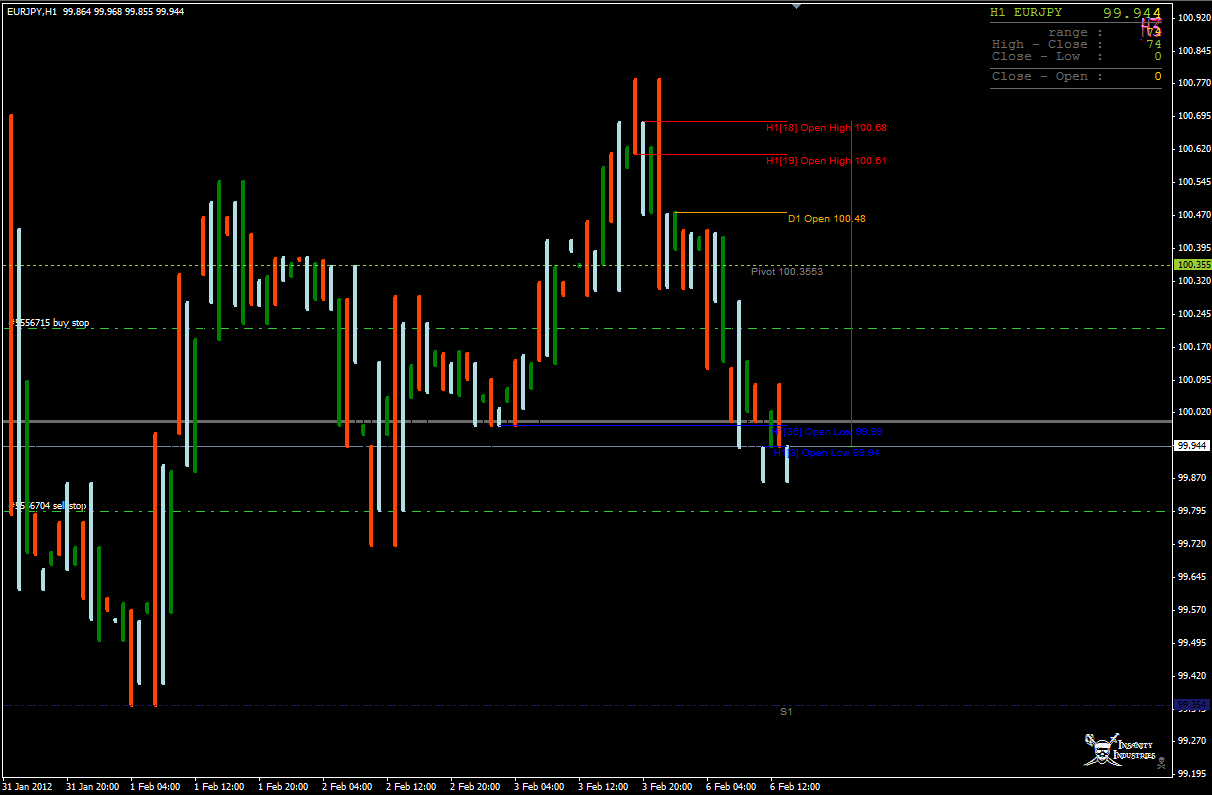Click the 99.795 price scale value
The width and height of the screenshot is (1212, 795).
[x=1194, y=511]
